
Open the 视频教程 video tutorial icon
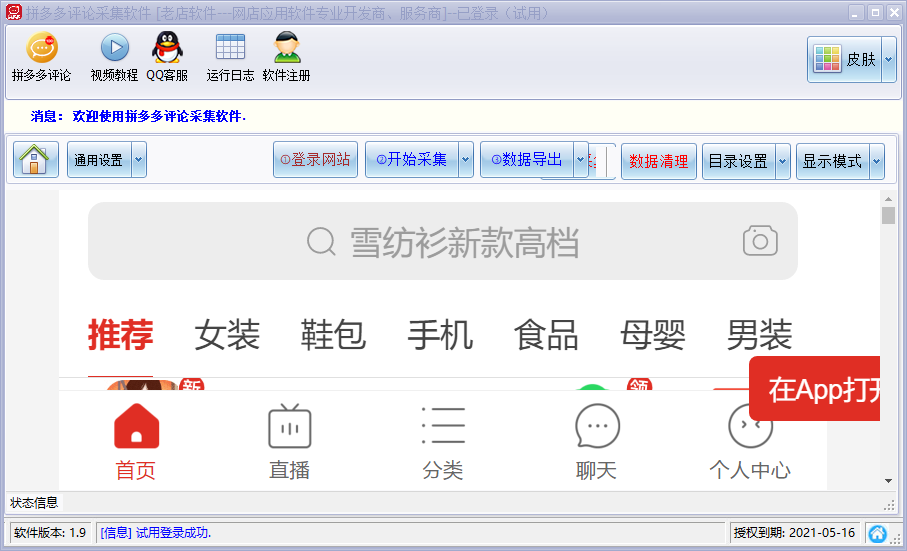pyautogui.click(x=115, y=58)
